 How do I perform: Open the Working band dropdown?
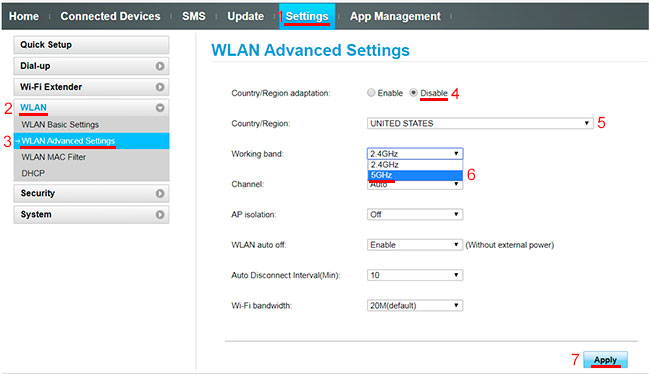(x=415, y=154)
